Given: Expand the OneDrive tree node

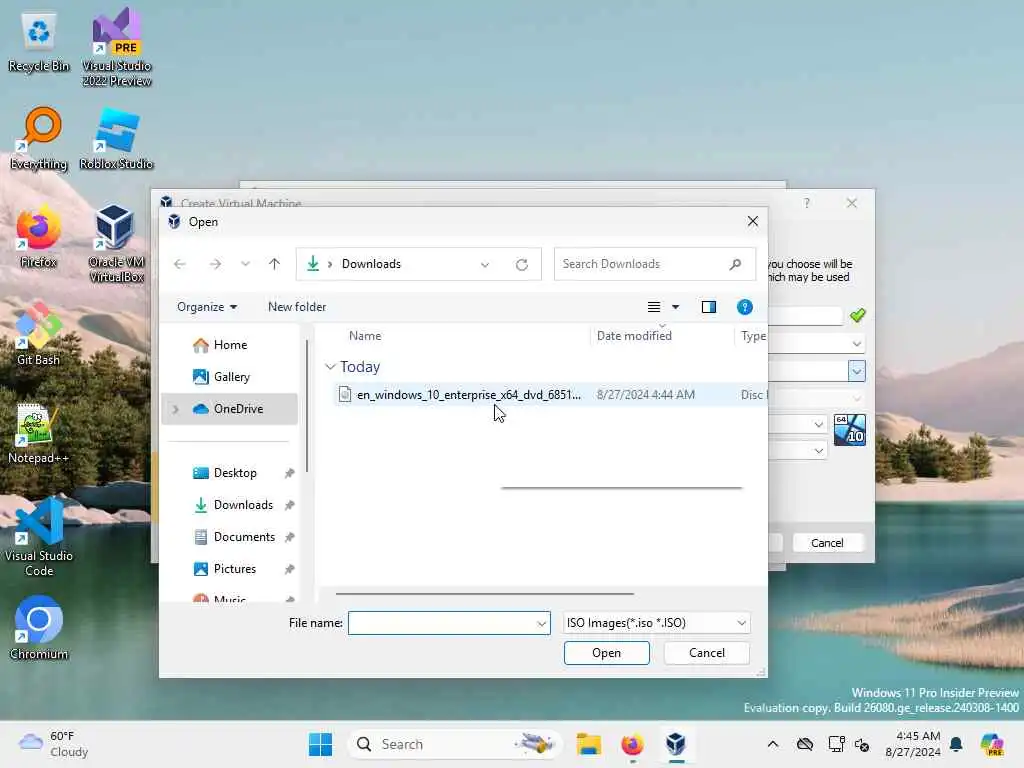Looking at the screenshot, I should pyautogui.click(x=175, y=409).
